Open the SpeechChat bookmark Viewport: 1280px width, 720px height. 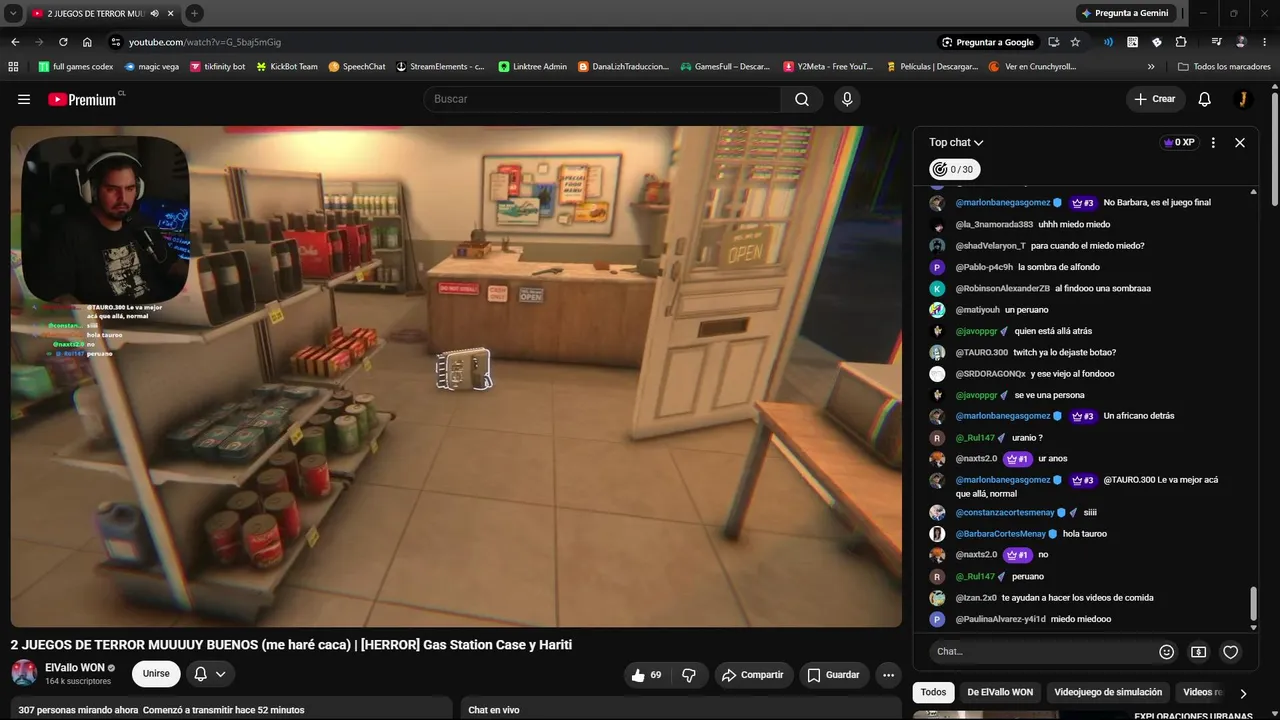[x=357, y=67]
